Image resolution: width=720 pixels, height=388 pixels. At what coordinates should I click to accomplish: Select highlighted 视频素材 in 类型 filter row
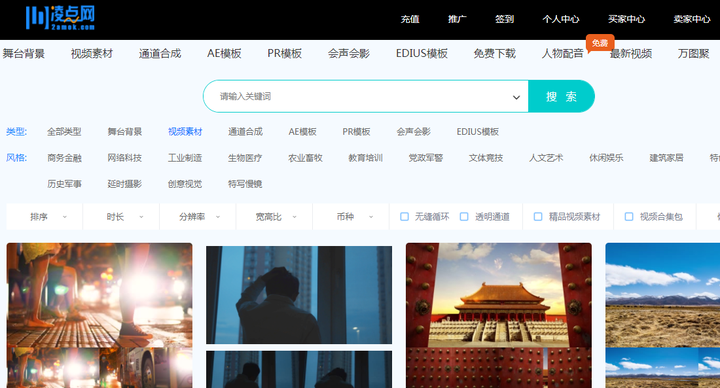click(x=185, y=132)
